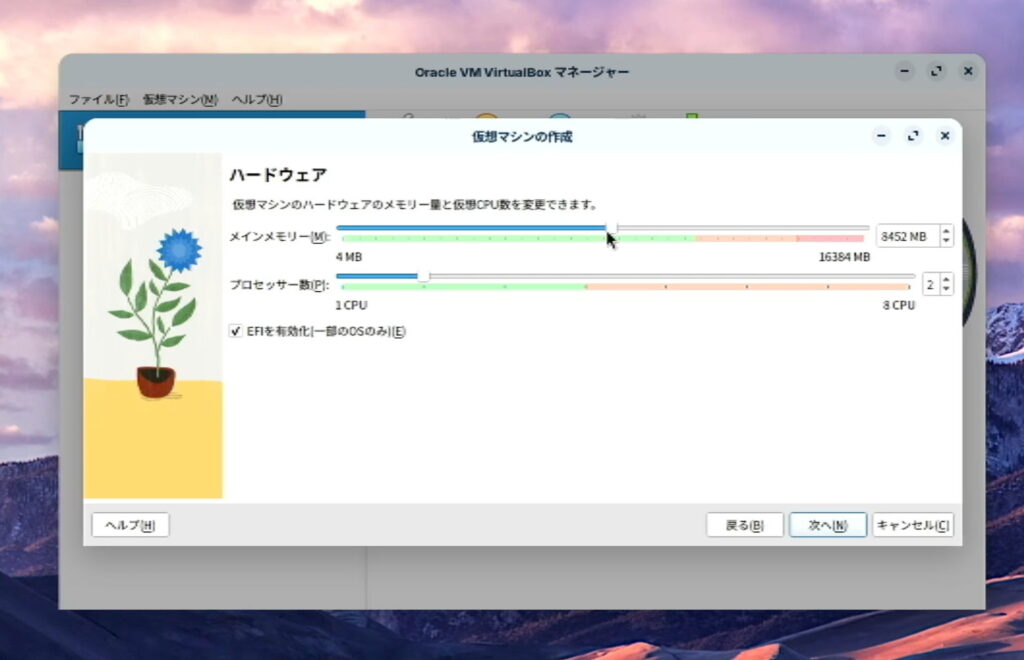1024x660 pixels.
Task: Decrease main memory with the down arrow
Action: (947, 241)
